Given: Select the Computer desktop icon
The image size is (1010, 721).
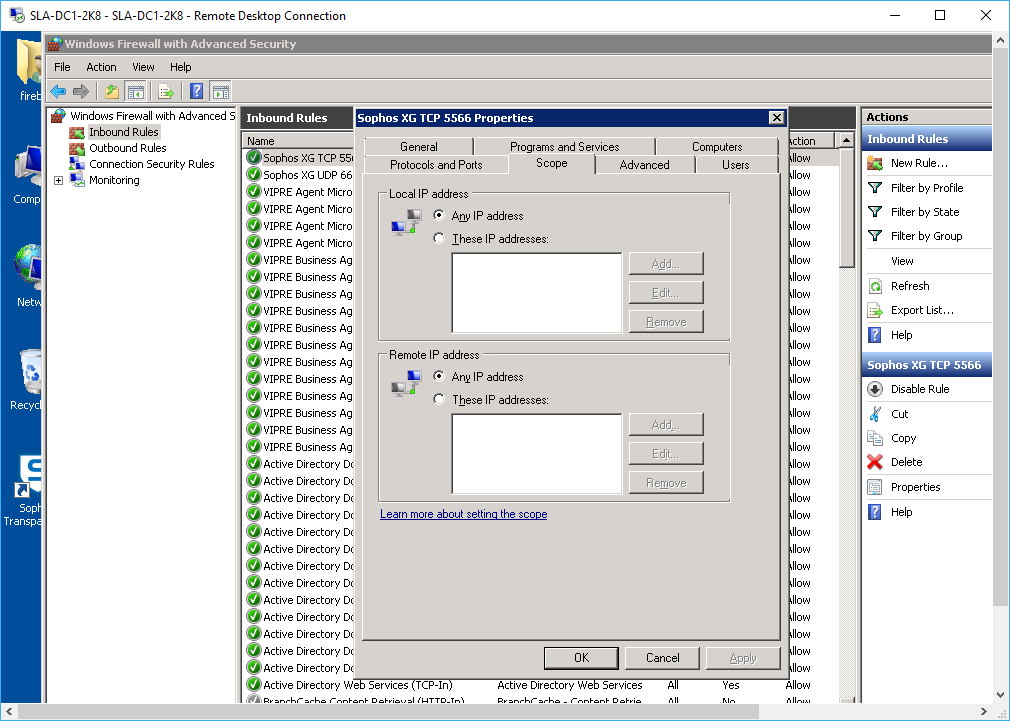Looking at the screenshot, I should pyautogui.click(x=27, y=175).
